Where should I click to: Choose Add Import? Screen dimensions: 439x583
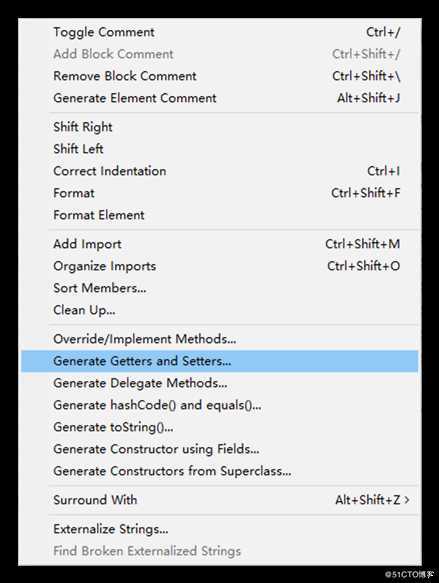click(x=219, y=244)
